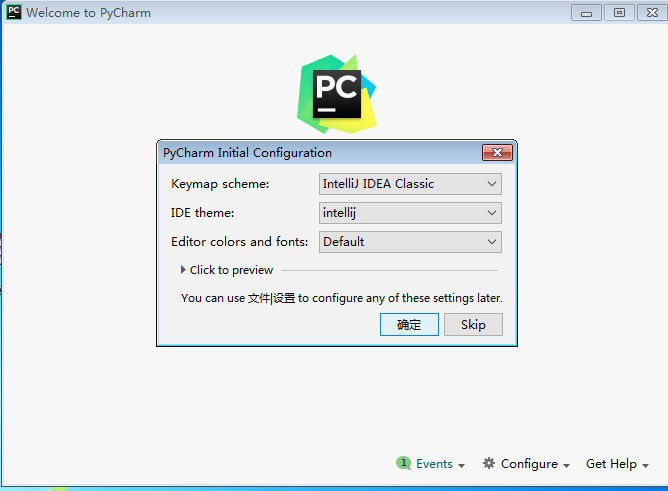Expand the Click to preview section
Screen dimensions: 668x491
[x=226, y=270]
